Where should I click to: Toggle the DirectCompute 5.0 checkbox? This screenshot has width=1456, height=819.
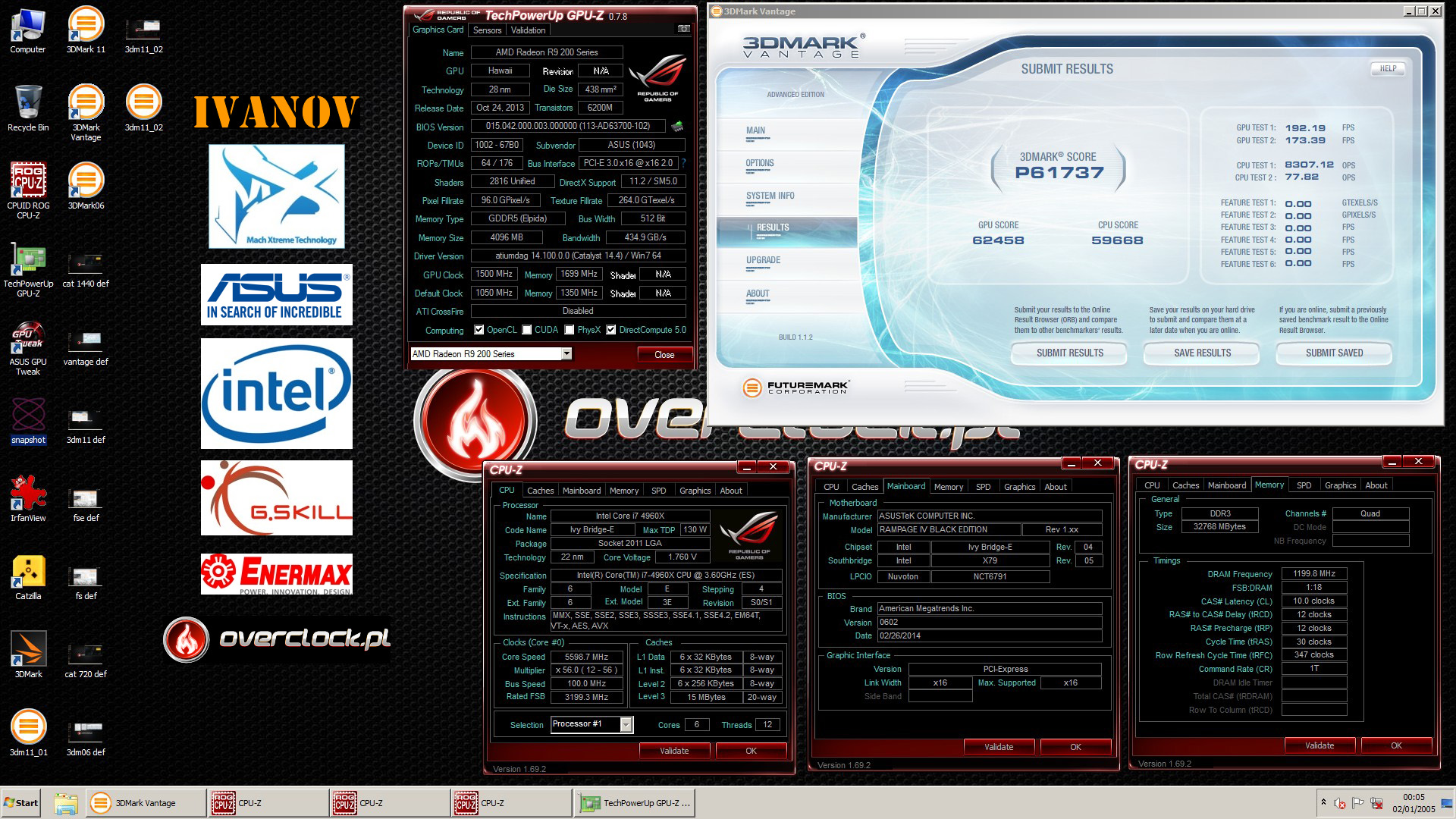pos(610,330)
